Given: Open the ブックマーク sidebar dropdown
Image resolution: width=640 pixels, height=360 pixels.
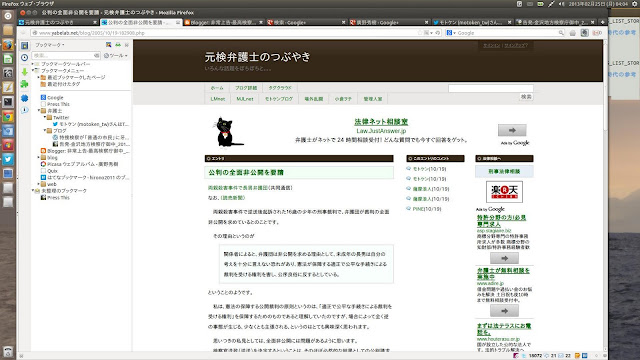Looking at the screenshot, I should pos(49,45).
